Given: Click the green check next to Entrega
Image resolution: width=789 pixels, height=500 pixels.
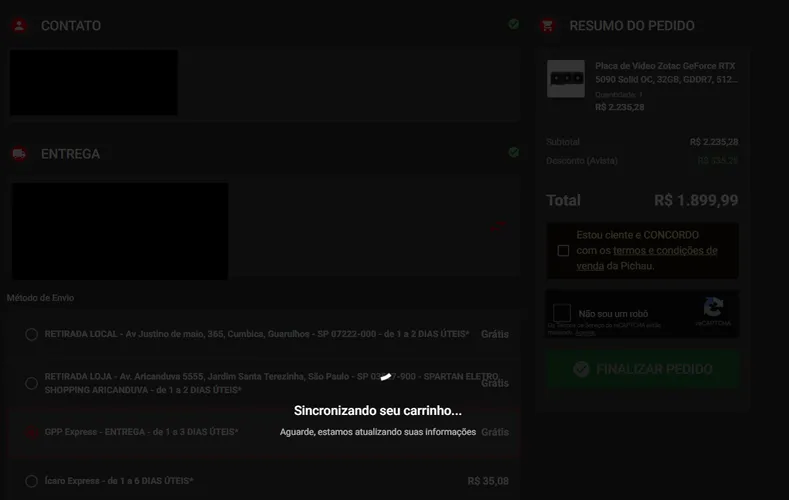Looking at the screenshot, I should 513,152.
